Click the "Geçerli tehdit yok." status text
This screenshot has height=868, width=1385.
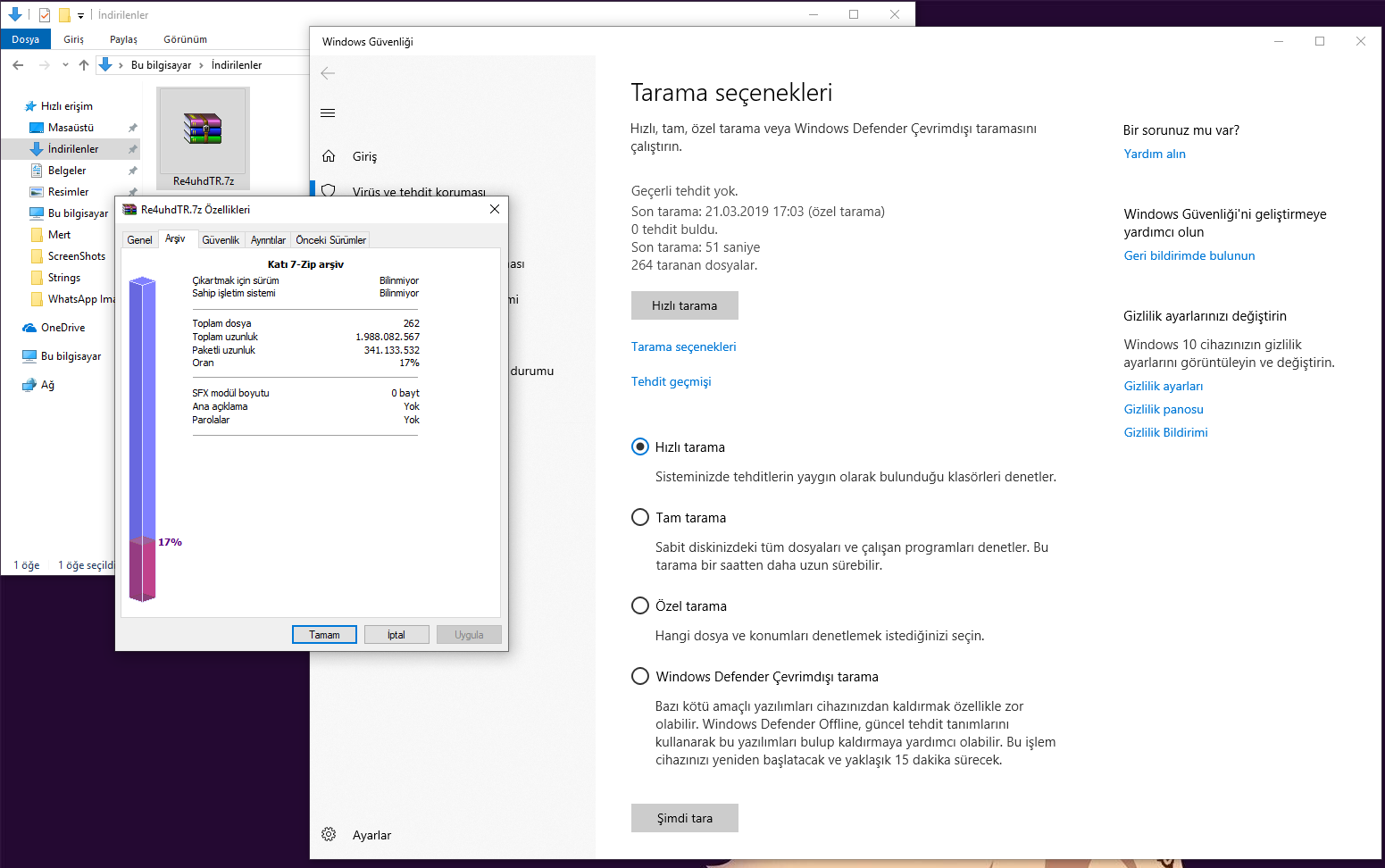coord(684,190)
